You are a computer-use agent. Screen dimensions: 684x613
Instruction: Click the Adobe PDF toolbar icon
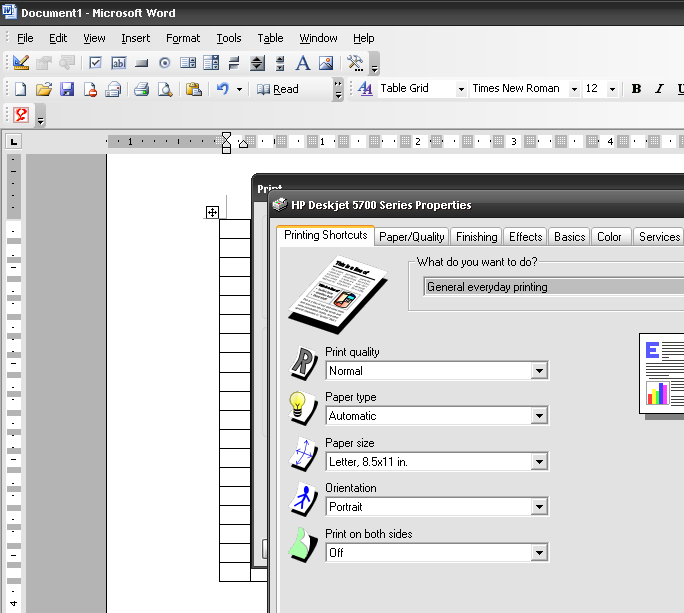pos(20,115)
